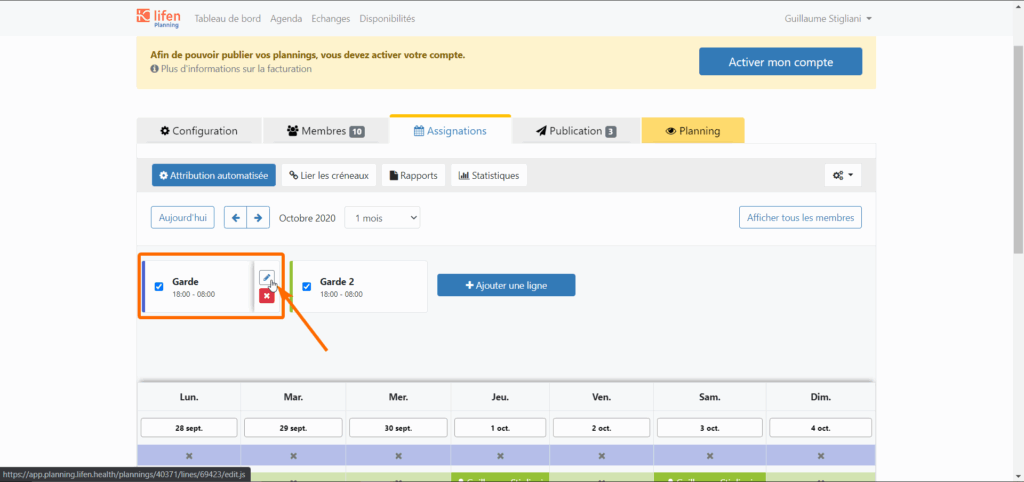This screenshot has width=1024, height=482.
Task: Click the Garde 2 line card
Action: [x=359, y=287]
